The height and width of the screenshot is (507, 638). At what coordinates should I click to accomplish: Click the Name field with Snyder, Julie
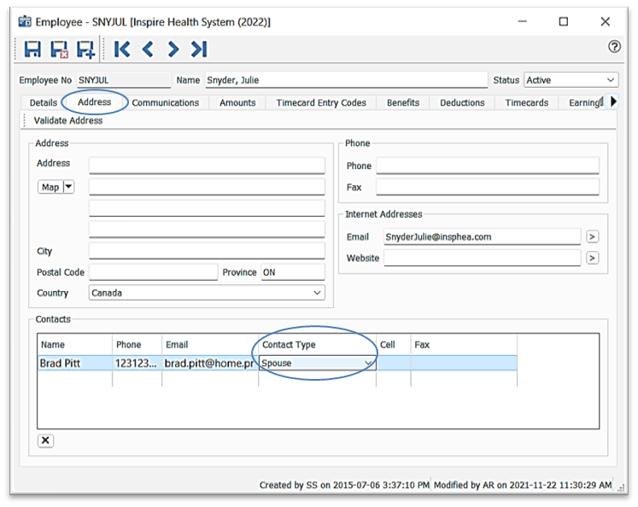(346, 80)
